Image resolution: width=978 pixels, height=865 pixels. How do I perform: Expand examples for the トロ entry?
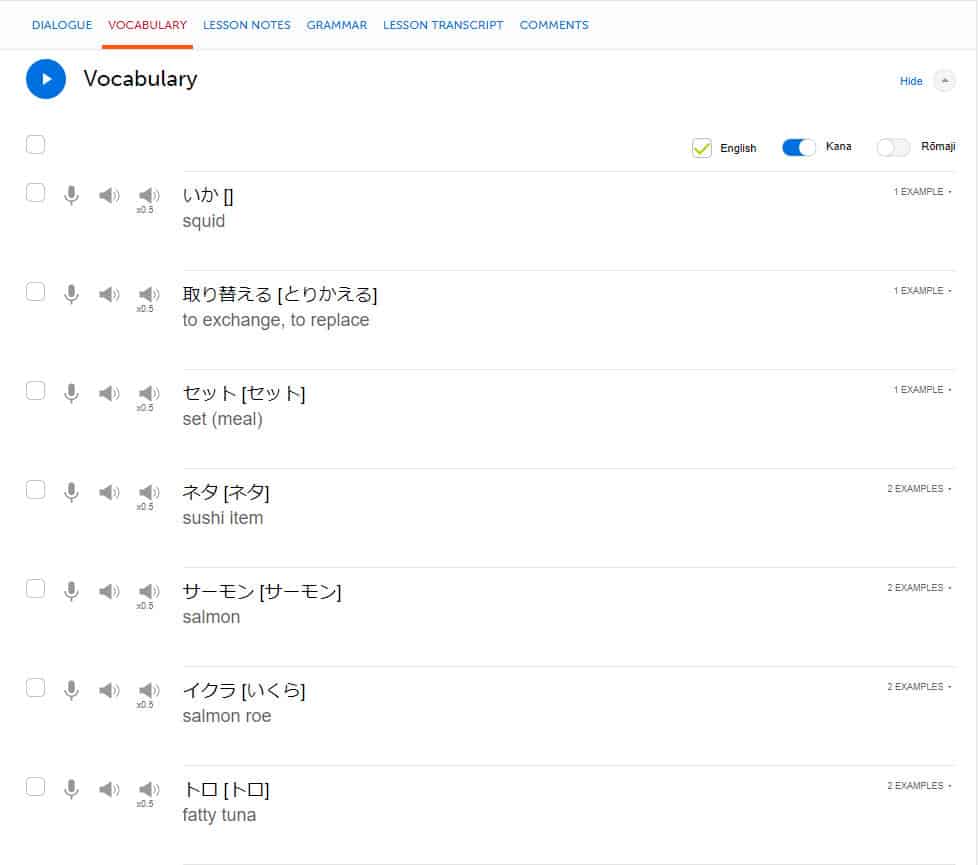917,785
